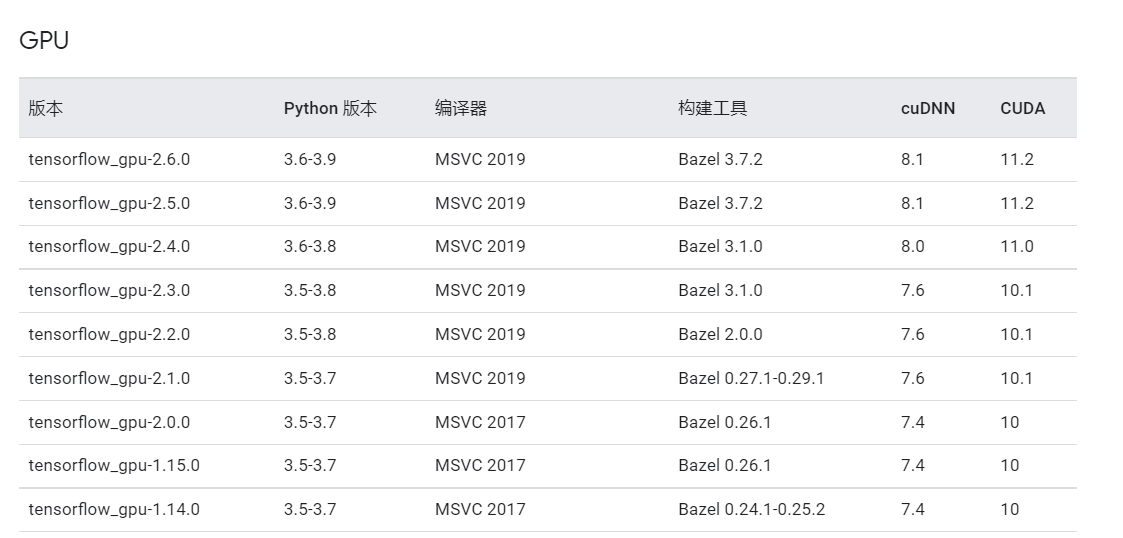Click the Bazel 0.24.1-0.25.2 cell
Image resolution: width=1123 pixels, height=538 pixels.
coord(752,509)
